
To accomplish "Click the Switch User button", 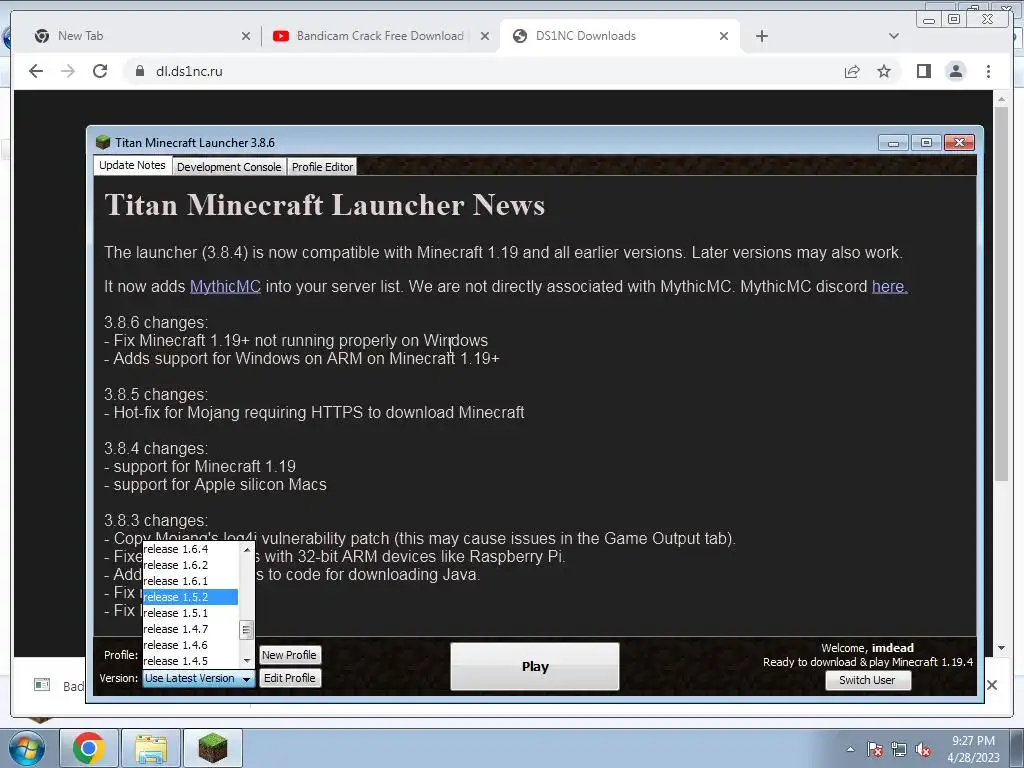I will point(867,680).
